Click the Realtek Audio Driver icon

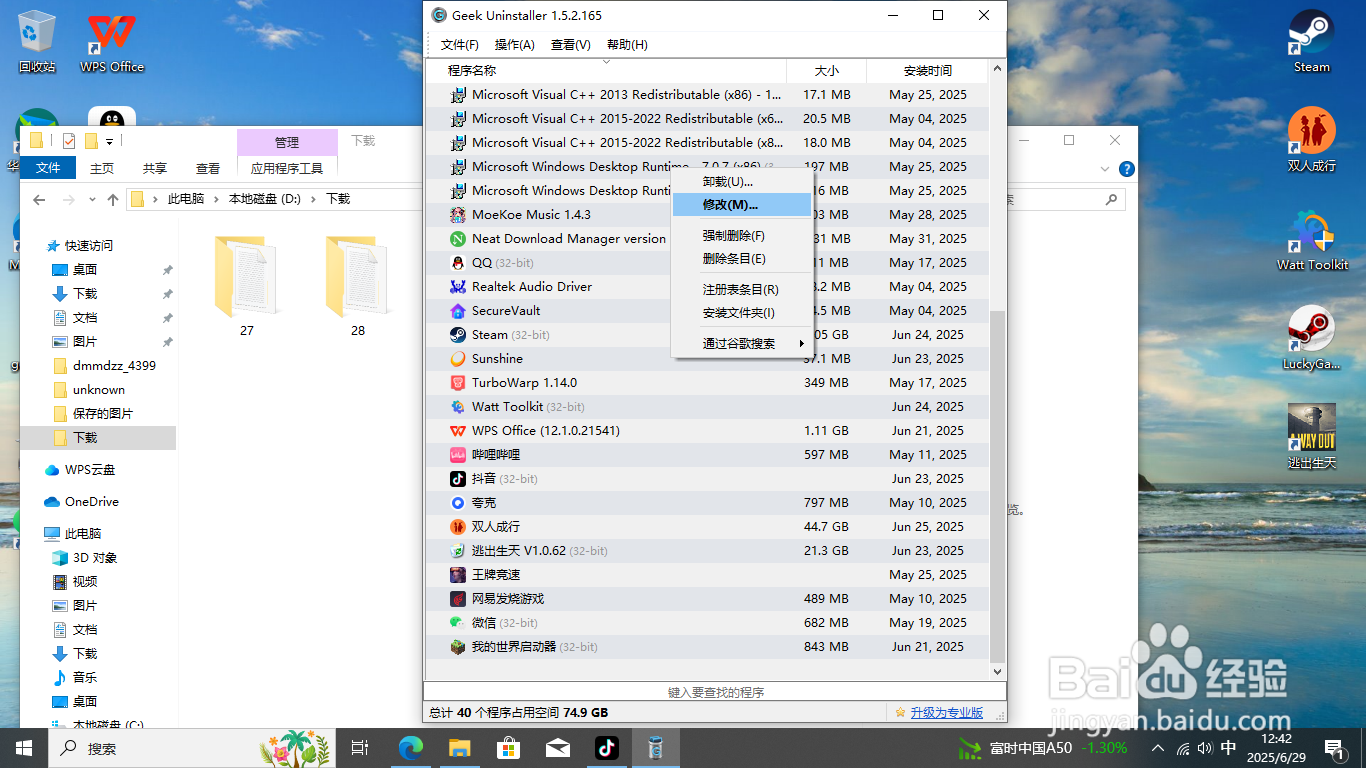(457, 287)
